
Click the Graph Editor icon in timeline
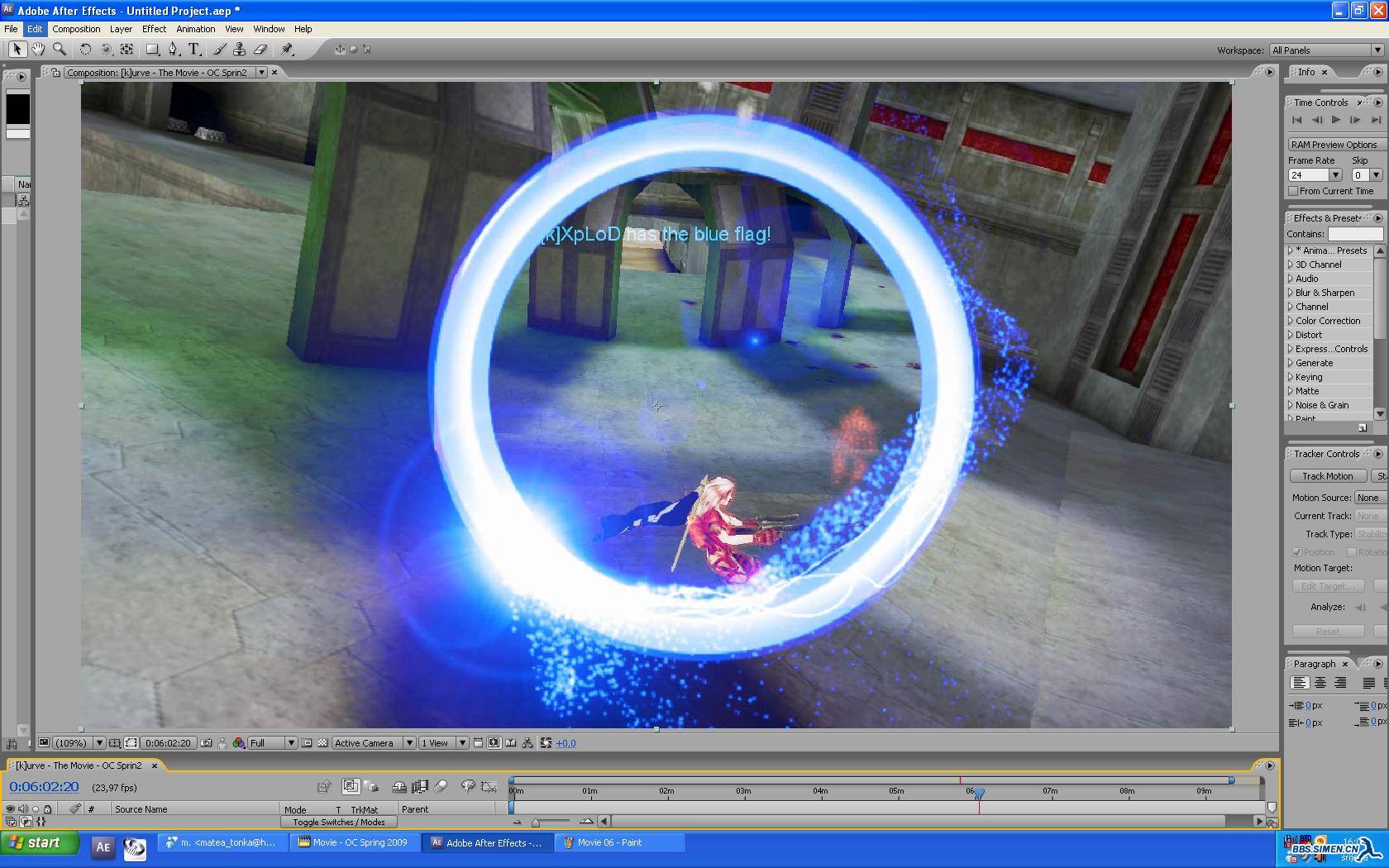click(x=489, y=787)
